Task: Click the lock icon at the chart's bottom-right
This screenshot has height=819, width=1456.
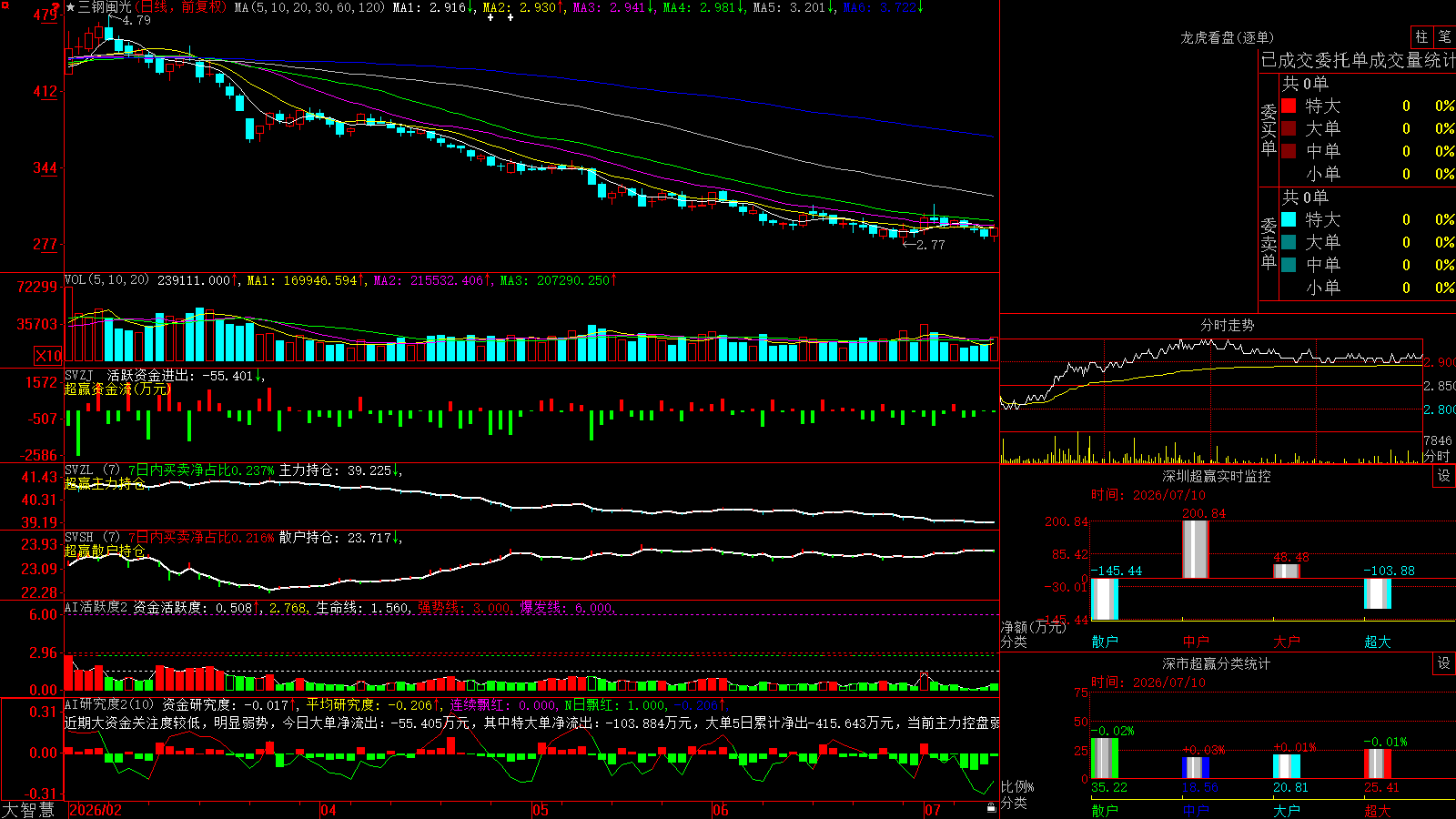Action: (x=991, y=807)
